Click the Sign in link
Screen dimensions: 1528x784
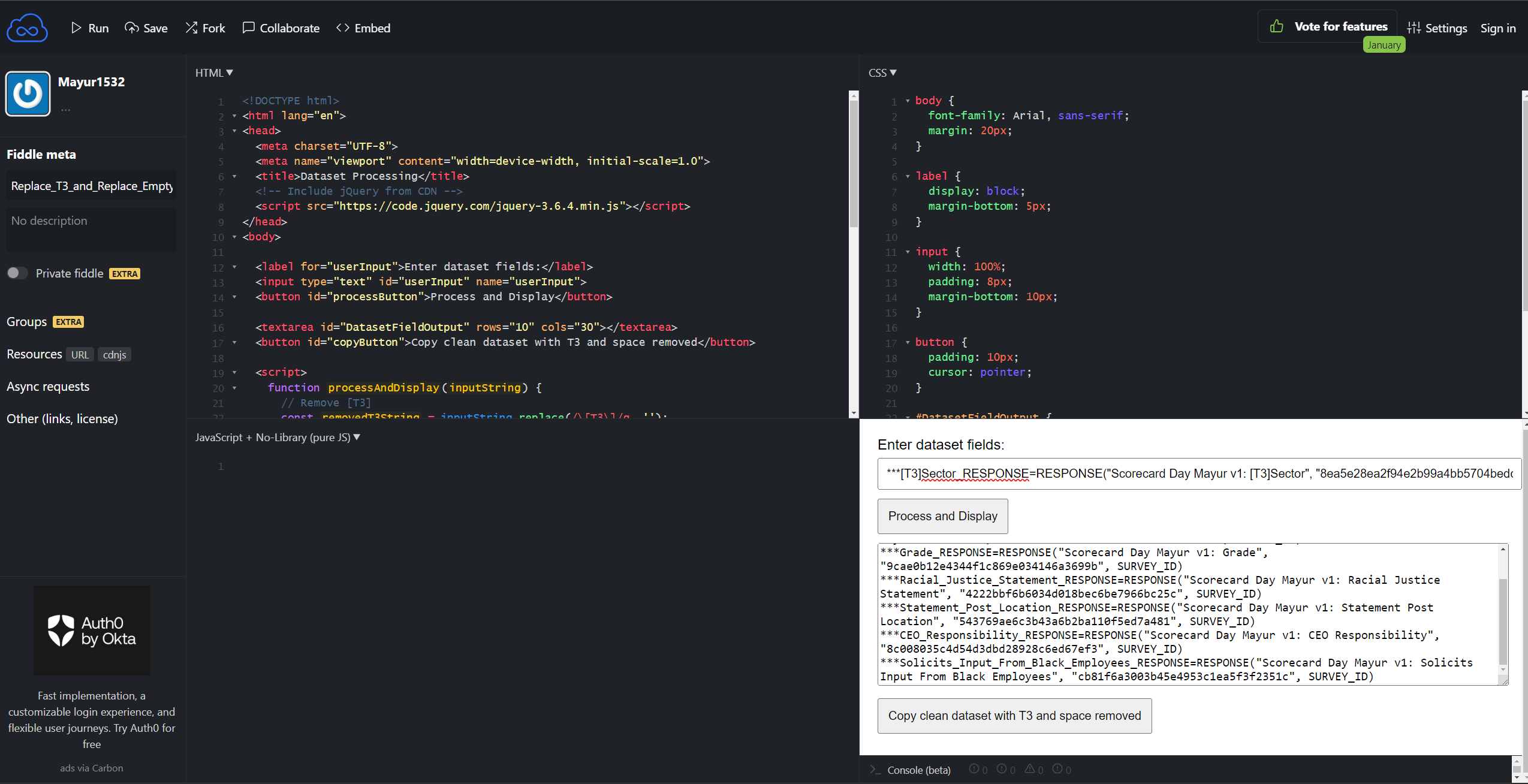coord(1497,28)
